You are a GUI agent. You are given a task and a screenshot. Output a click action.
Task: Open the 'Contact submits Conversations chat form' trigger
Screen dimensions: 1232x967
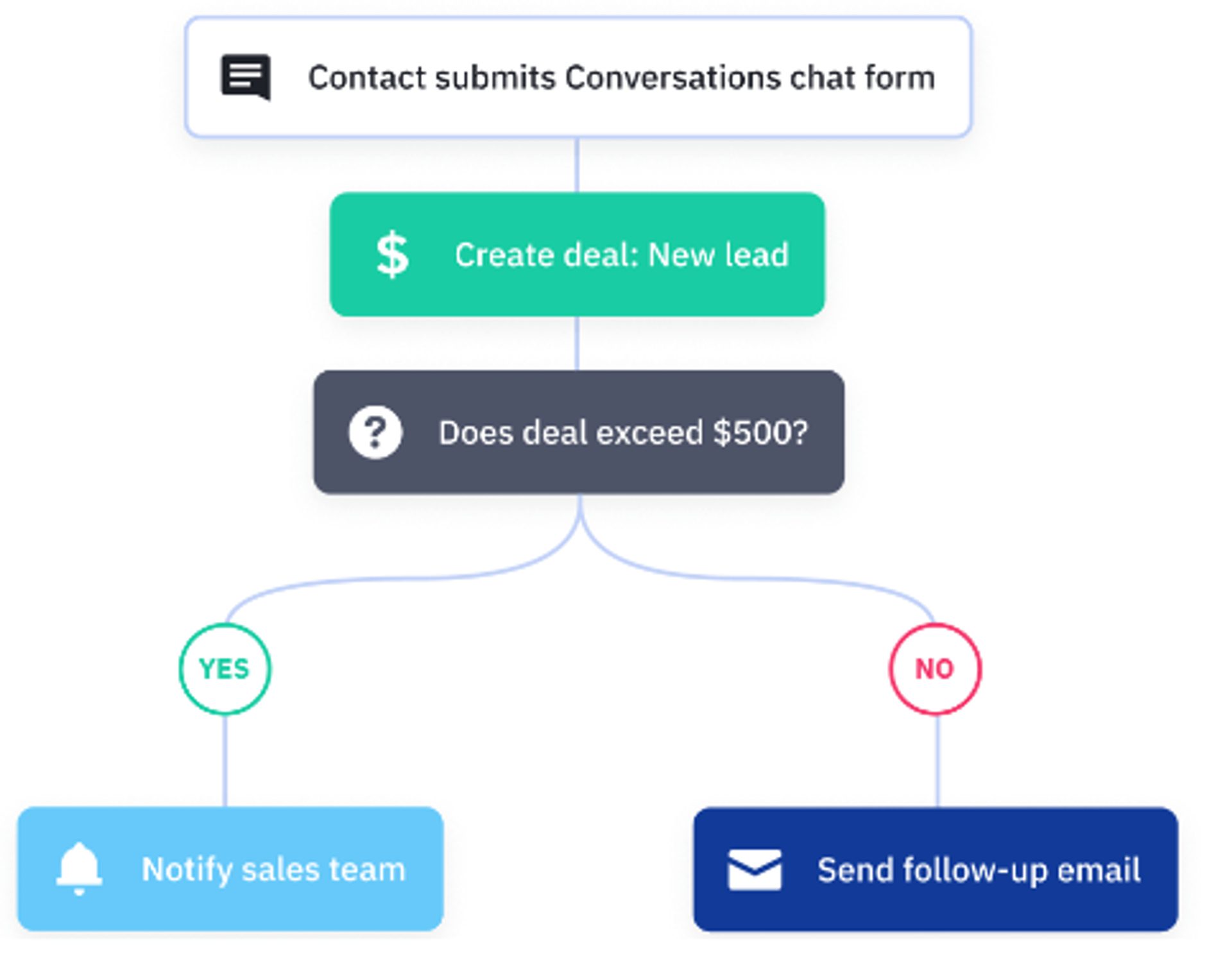pos(577,77)
